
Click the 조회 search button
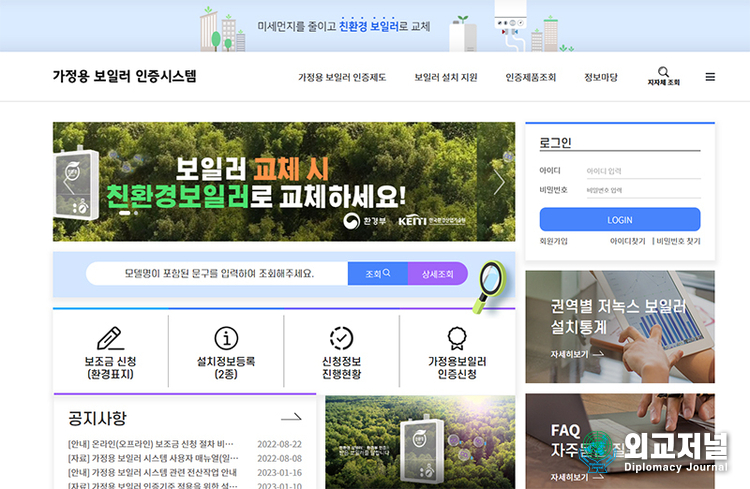pyautogui.click(x=378, y=273)
